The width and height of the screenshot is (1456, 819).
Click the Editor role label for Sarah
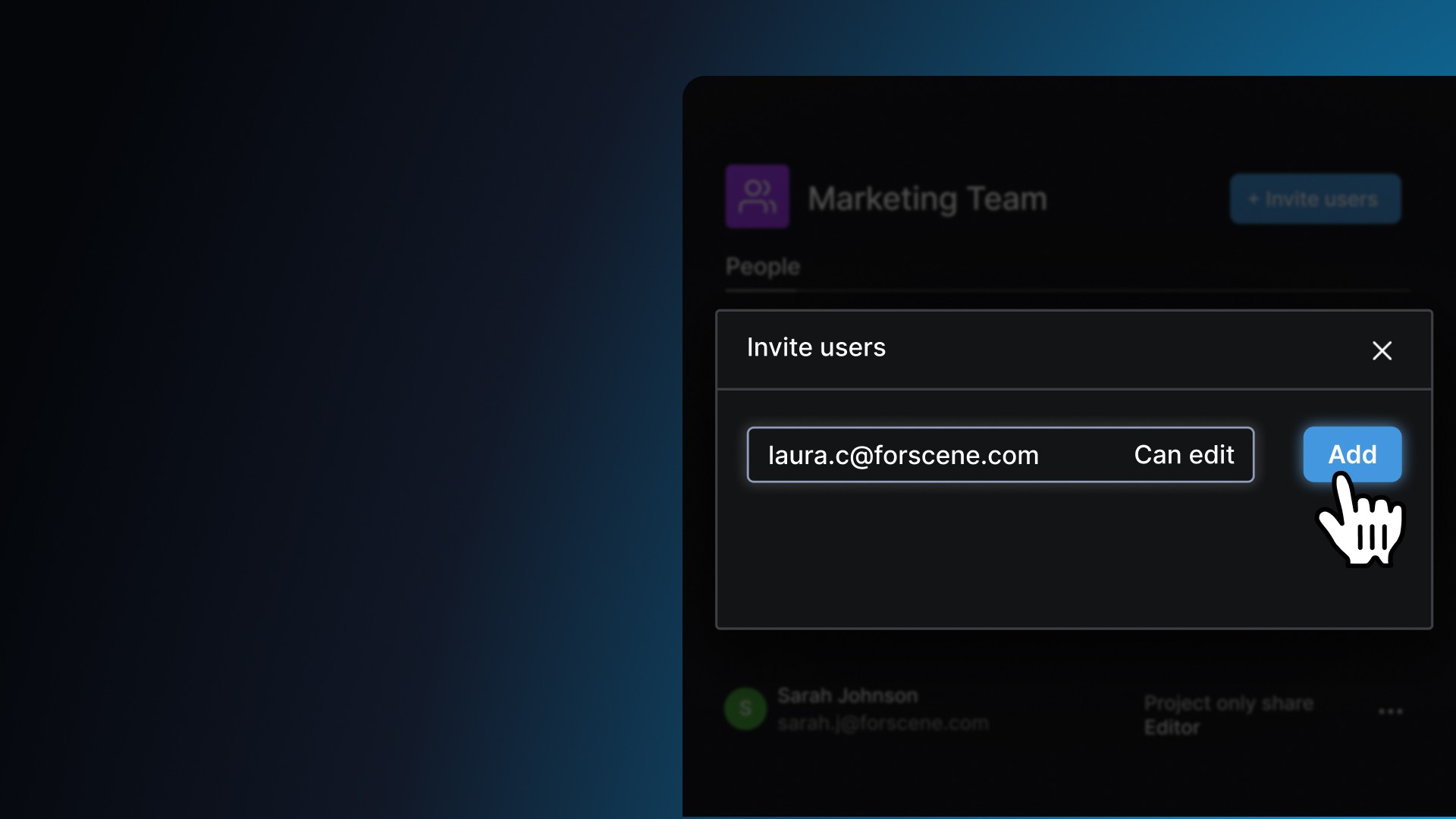pos(1172,728)
